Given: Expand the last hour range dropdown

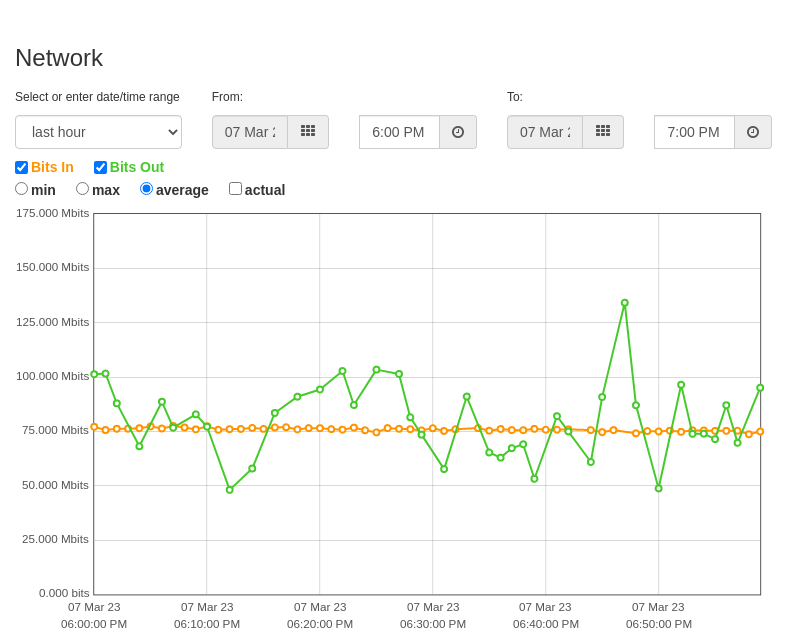Looking at the screenshot, I should click(98, 132).
